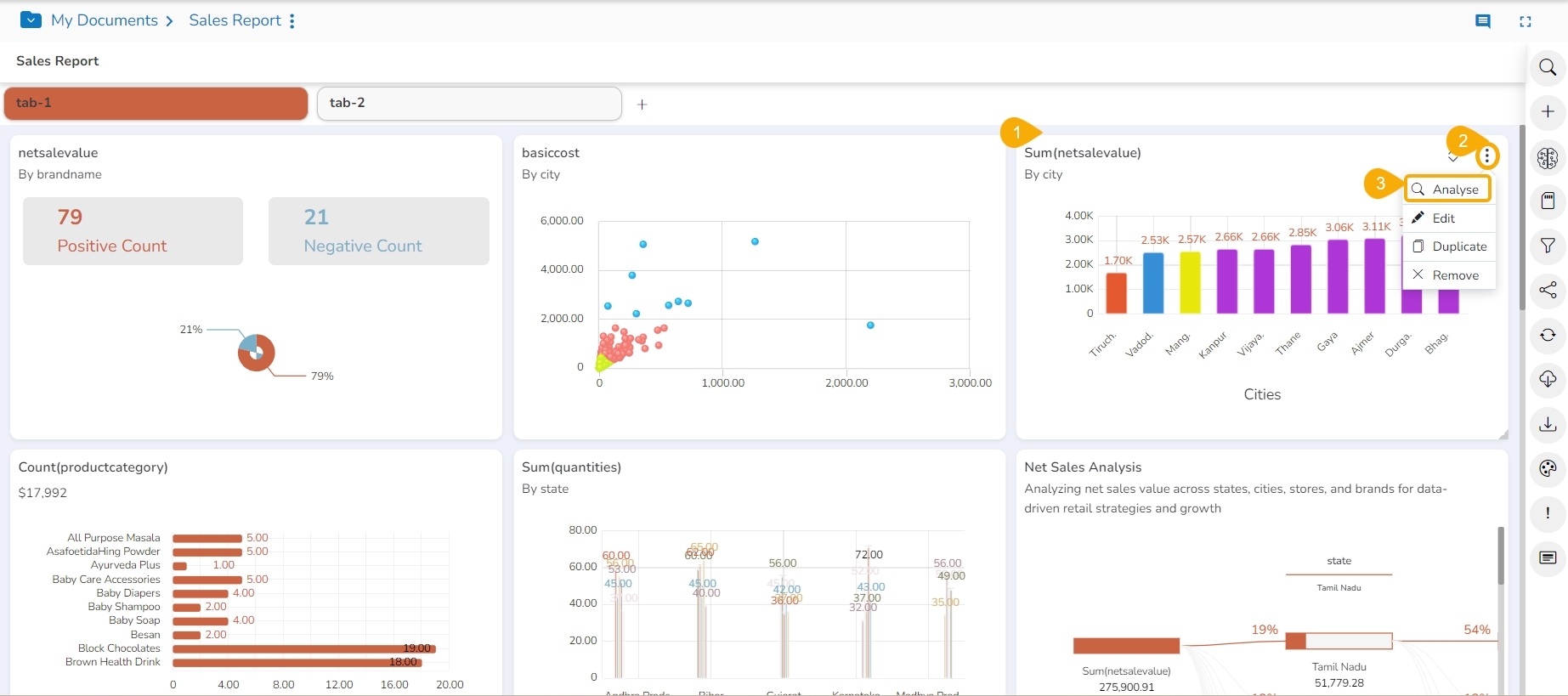
Task: Open the comments chat icon
Action: coord(1483,21)
